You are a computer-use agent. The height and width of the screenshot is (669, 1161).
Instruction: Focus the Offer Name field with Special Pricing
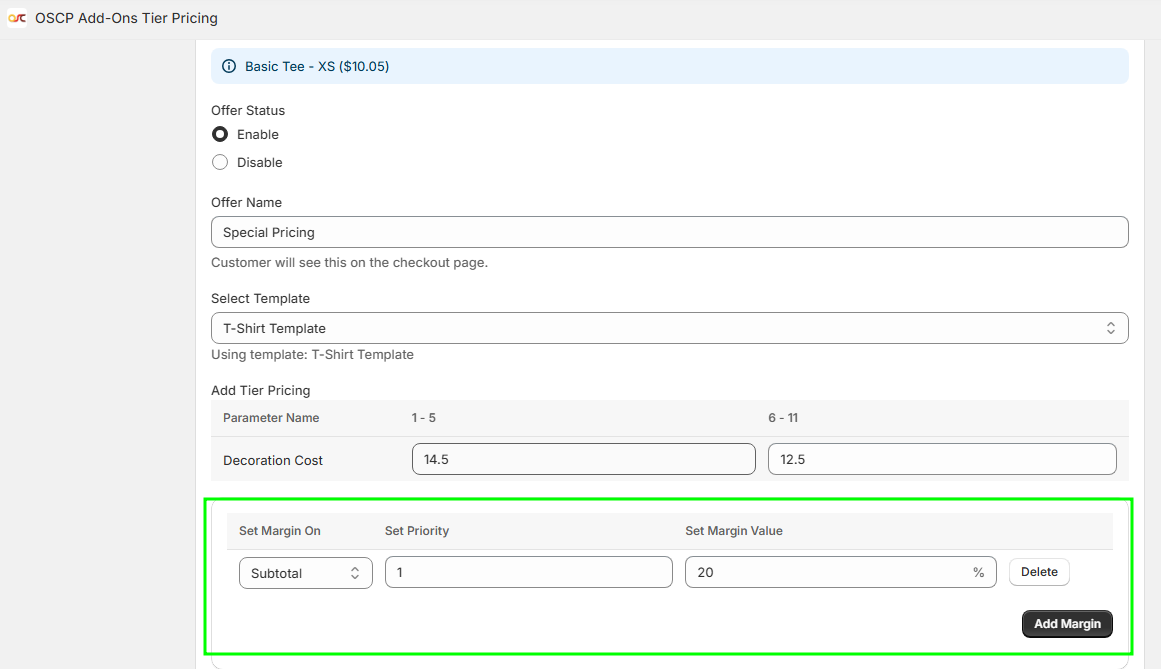point(668,232)
